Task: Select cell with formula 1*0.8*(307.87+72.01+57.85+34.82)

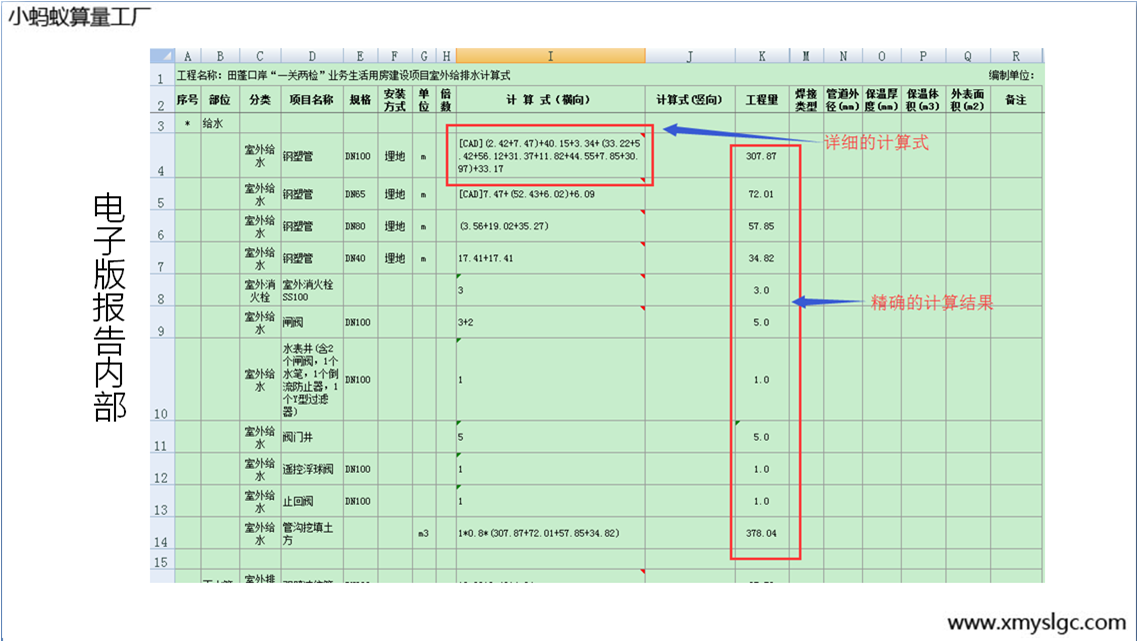Action: (x=550, y=533)
